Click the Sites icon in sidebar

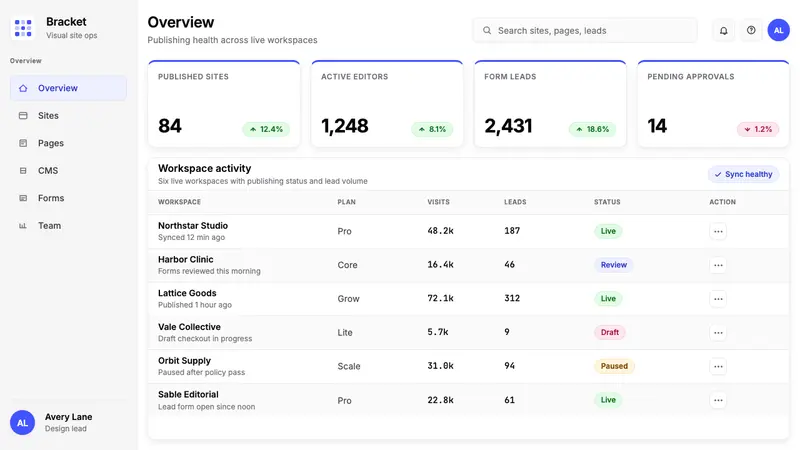click(x=23, y=116)
